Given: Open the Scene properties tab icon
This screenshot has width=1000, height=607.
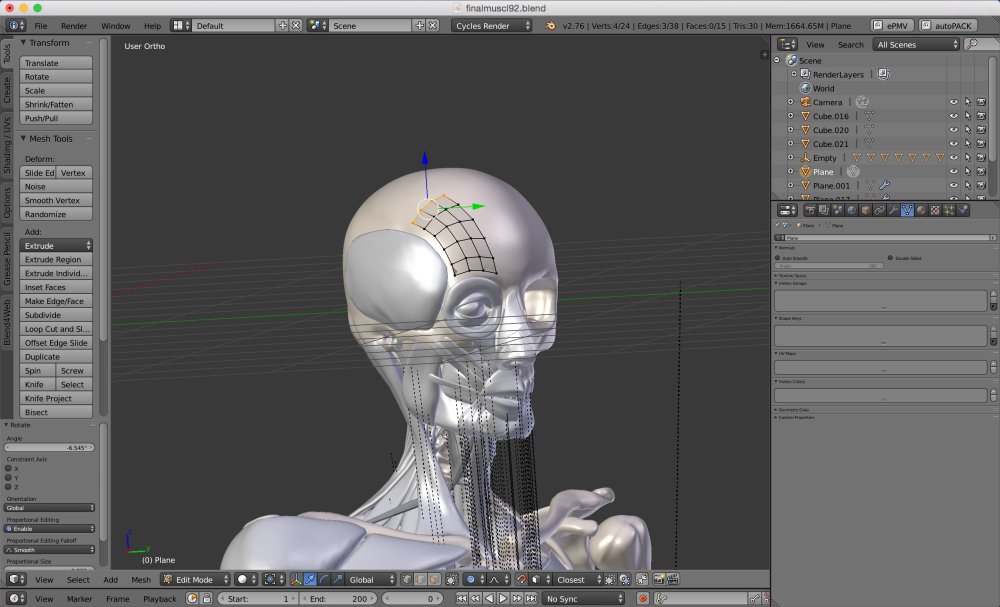Looking at the screenshot, I should [838, 210].
